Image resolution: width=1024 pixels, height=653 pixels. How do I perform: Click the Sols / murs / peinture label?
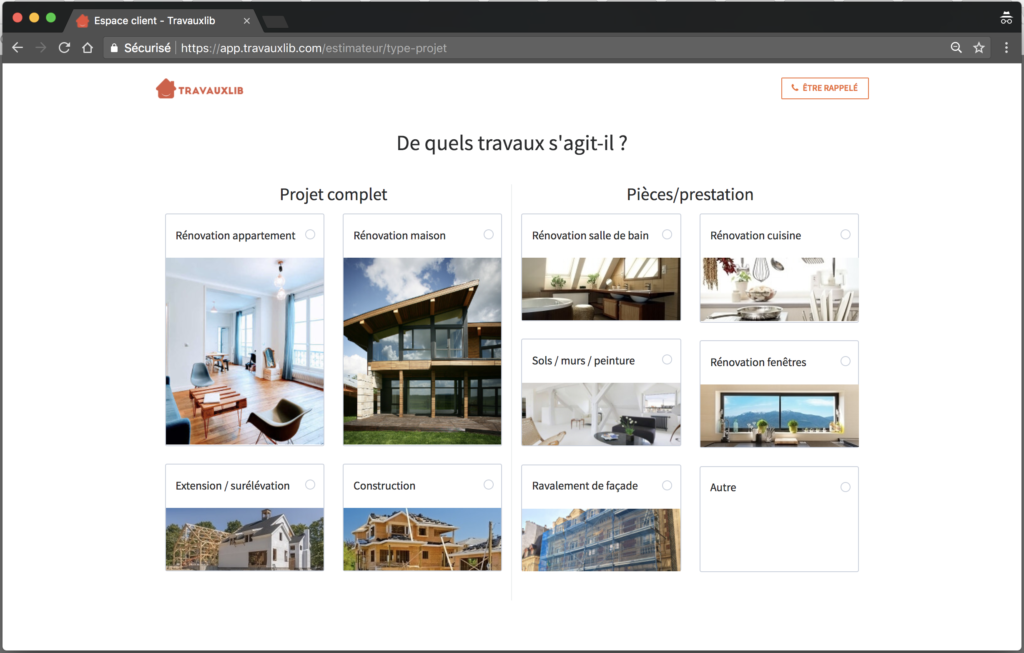coord(583,361)
